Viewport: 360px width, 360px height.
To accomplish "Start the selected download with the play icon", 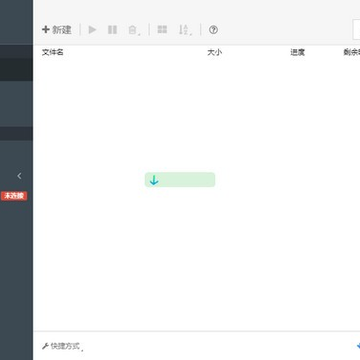I will pos(92,30).
